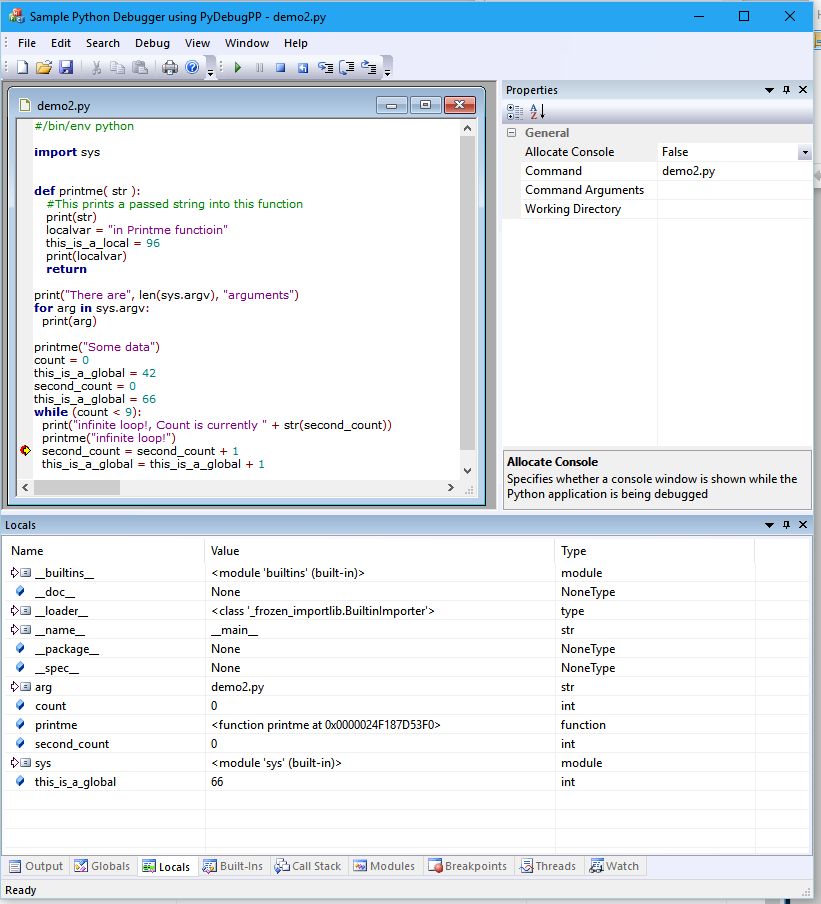Click the Step Over debug icon

[x=347, y=68]
